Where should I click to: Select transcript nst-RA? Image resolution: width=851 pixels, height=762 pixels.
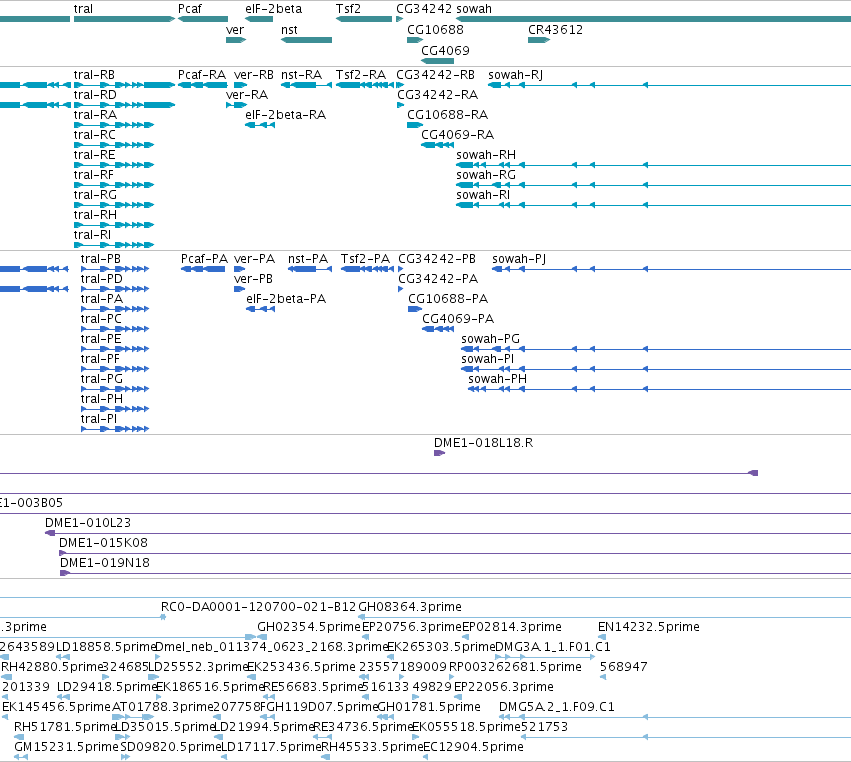(x=301, y=75)
